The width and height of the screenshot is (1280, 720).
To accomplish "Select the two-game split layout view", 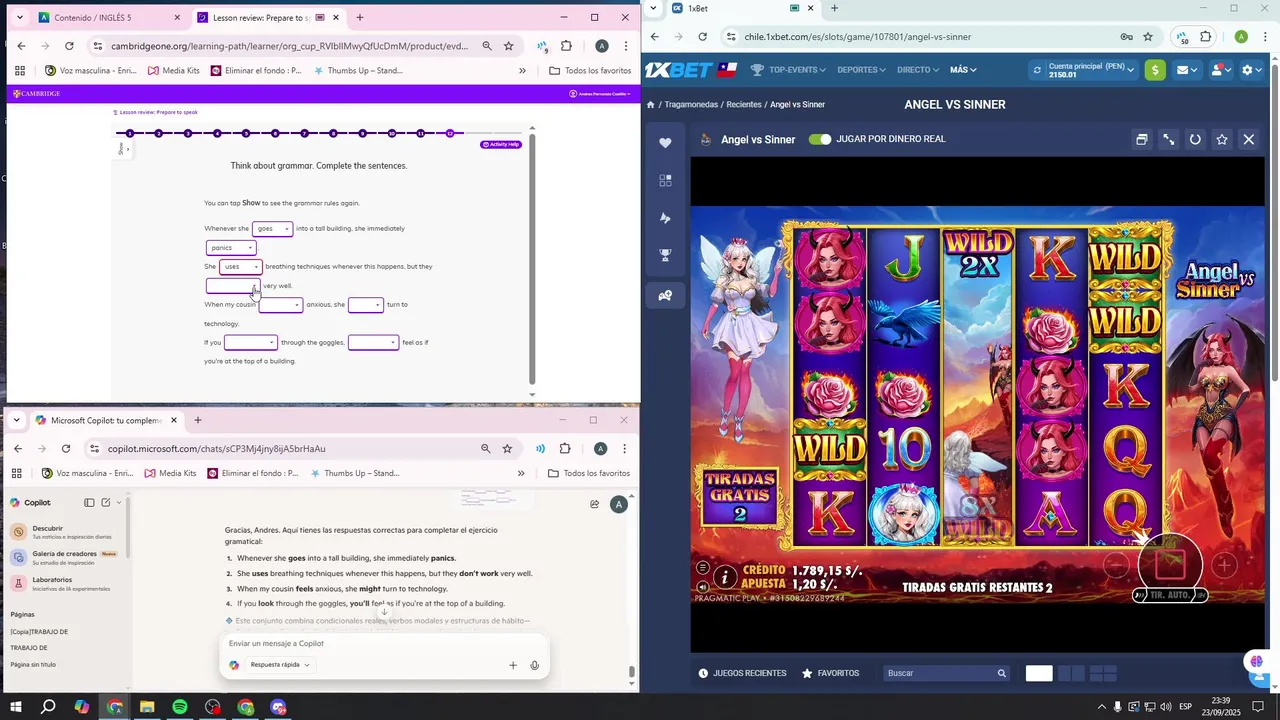I will click(1071, 673).
